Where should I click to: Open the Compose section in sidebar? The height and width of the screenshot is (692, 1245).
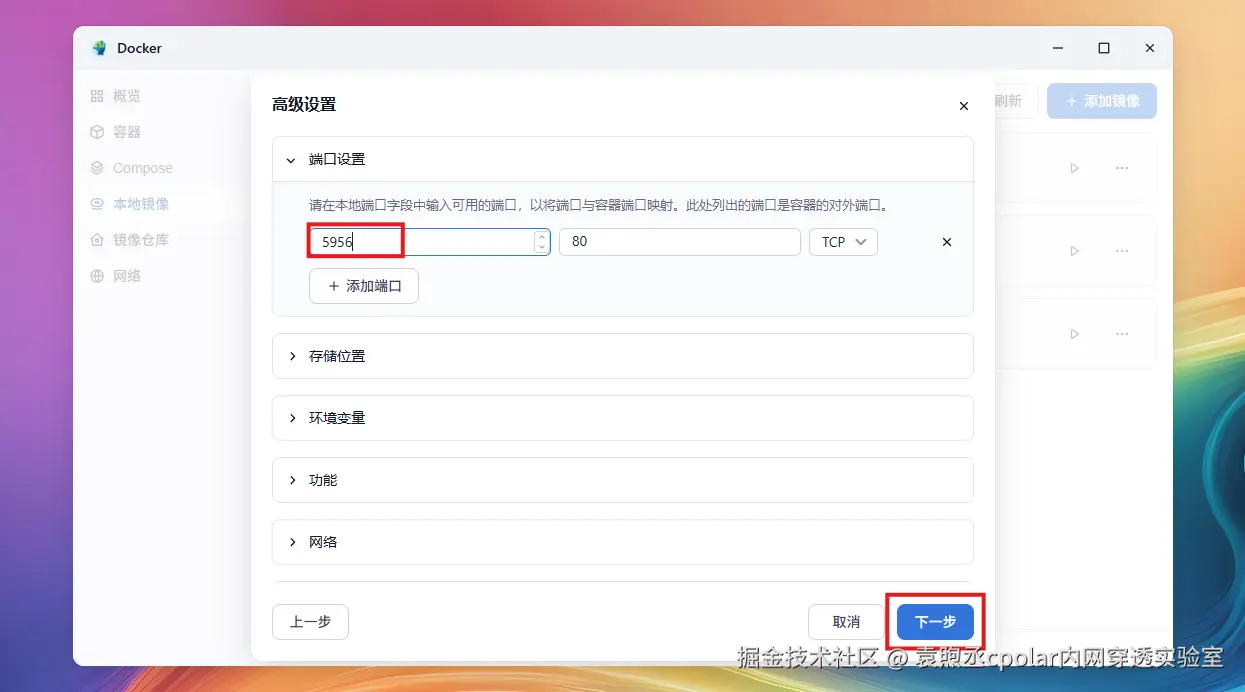(x=130, y=167)
